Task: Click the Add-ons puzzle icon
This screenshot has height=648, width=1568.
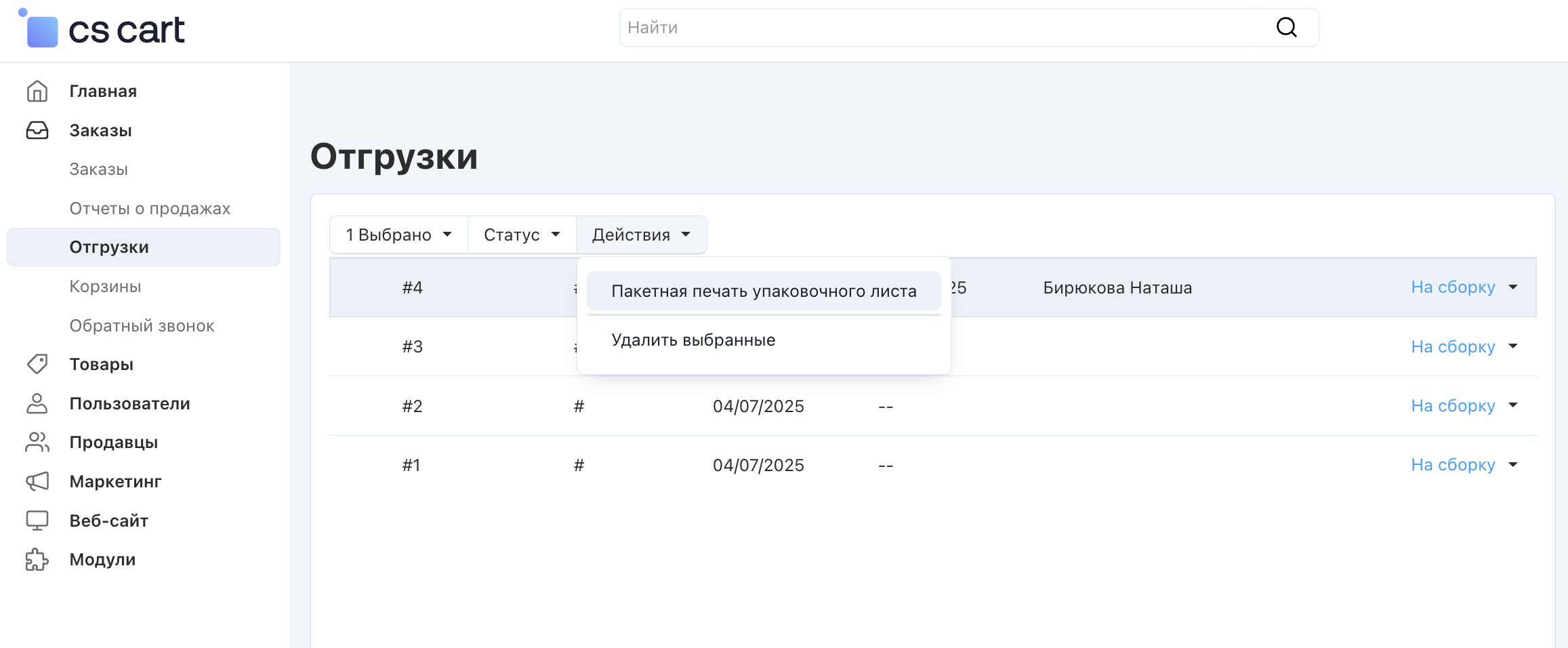Action: coord(37,559)
